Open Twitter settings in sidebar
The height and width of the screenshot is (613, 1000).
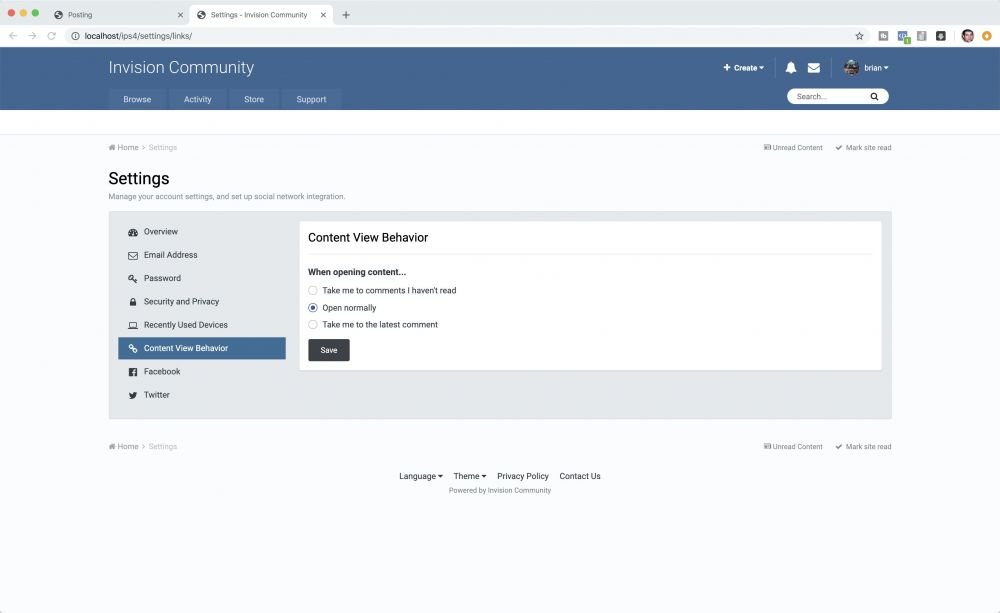pyautogui.click(x=202, y=395)
